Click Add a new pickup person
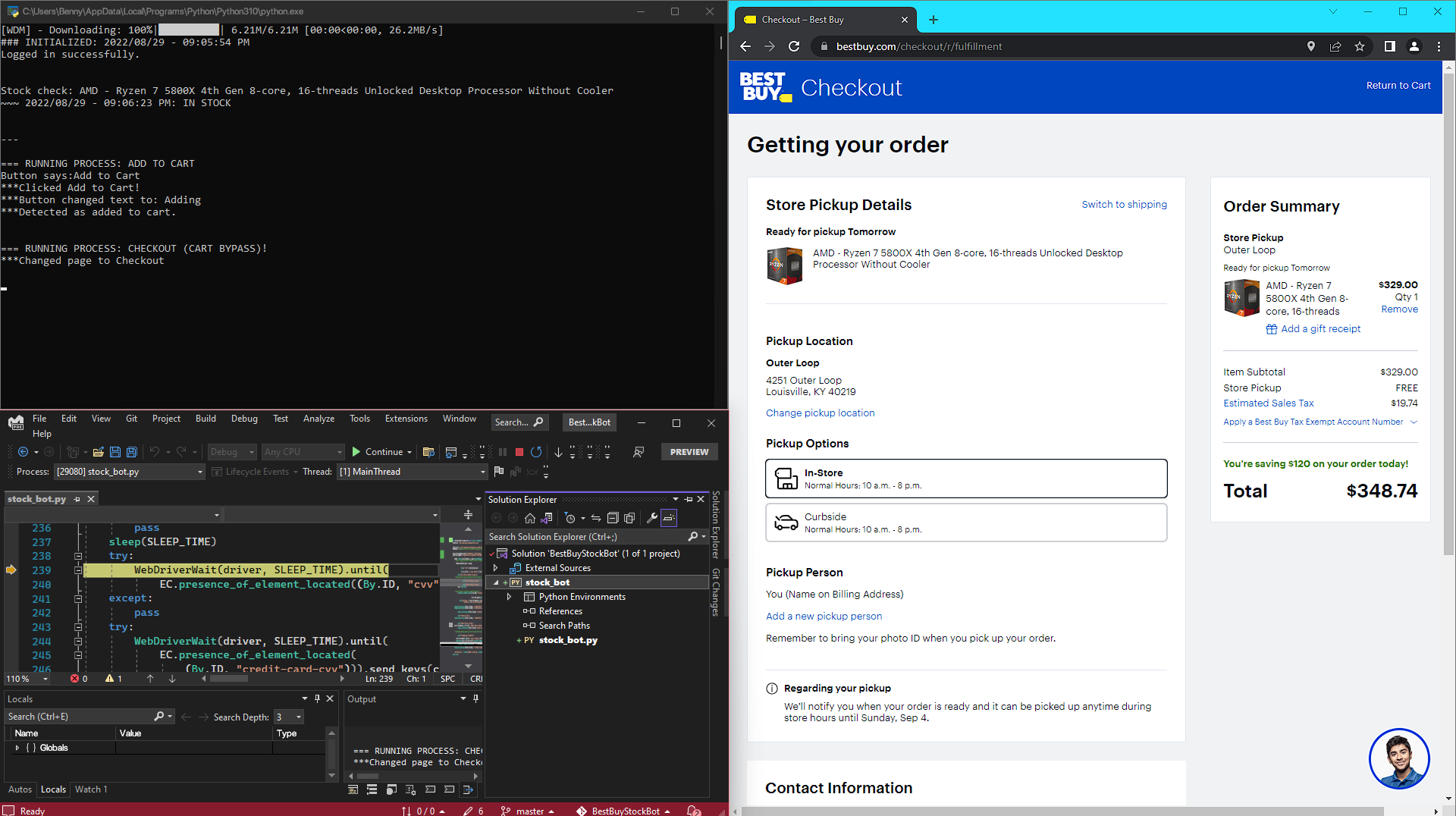The width and height of the screenshot is (1456, 816). tap(824, 617)
